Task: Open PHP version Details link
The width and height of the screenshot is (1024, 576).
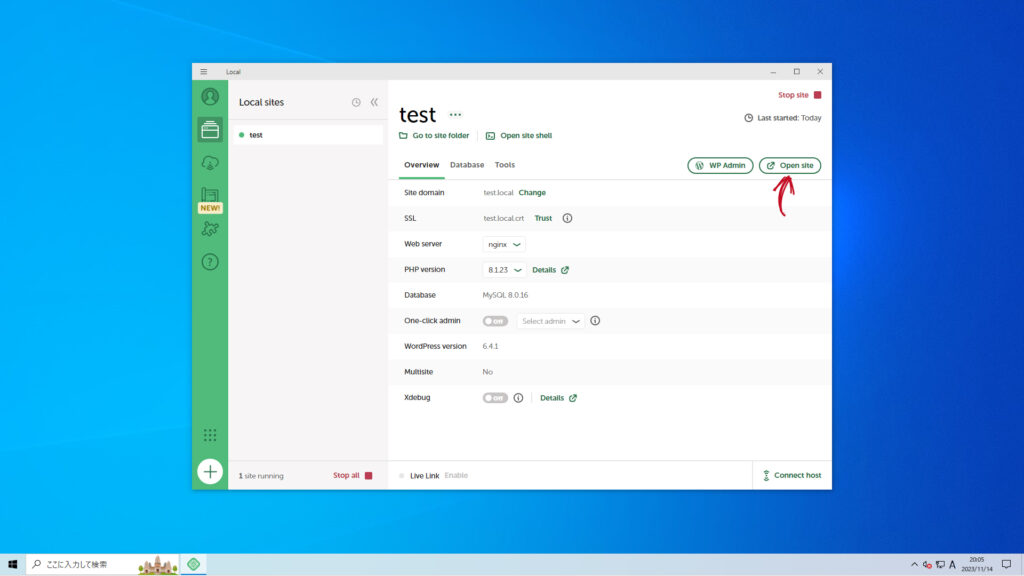Action: pos(551,270)
